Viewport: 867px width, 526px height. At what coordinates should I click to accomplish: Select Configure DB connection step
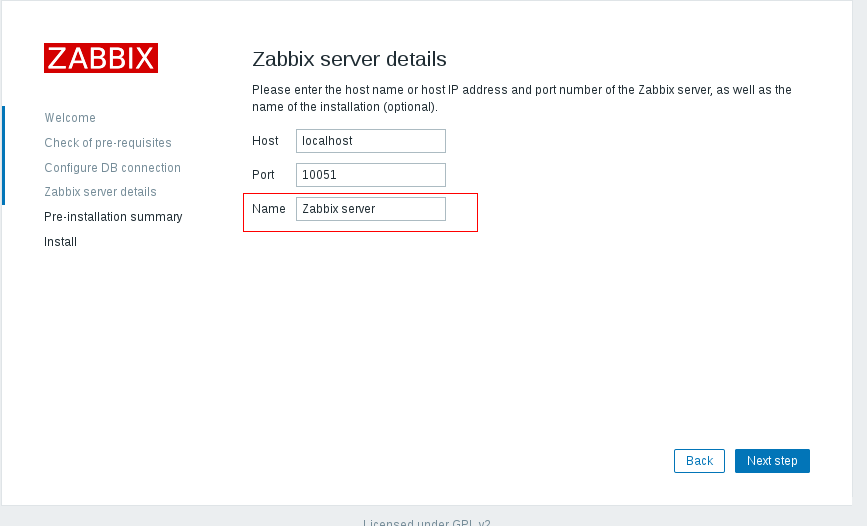pyautogui.click(x=112, y=168)
